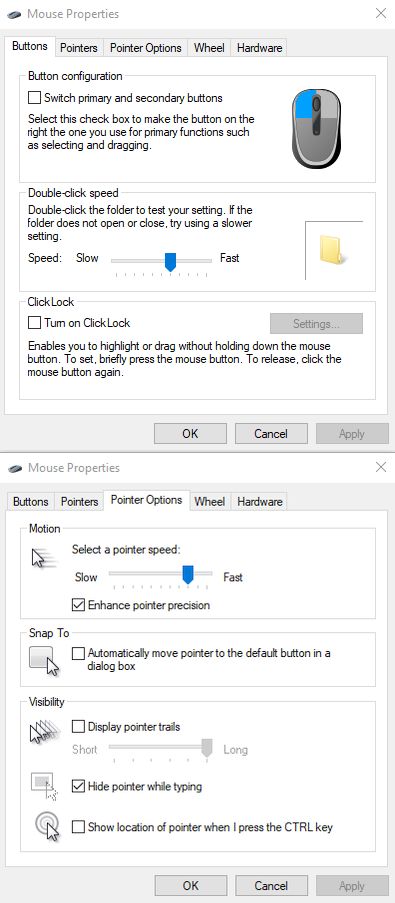Enable Show location of pointer with CTRL
The image size is (395, 903).
coord(78,827)
